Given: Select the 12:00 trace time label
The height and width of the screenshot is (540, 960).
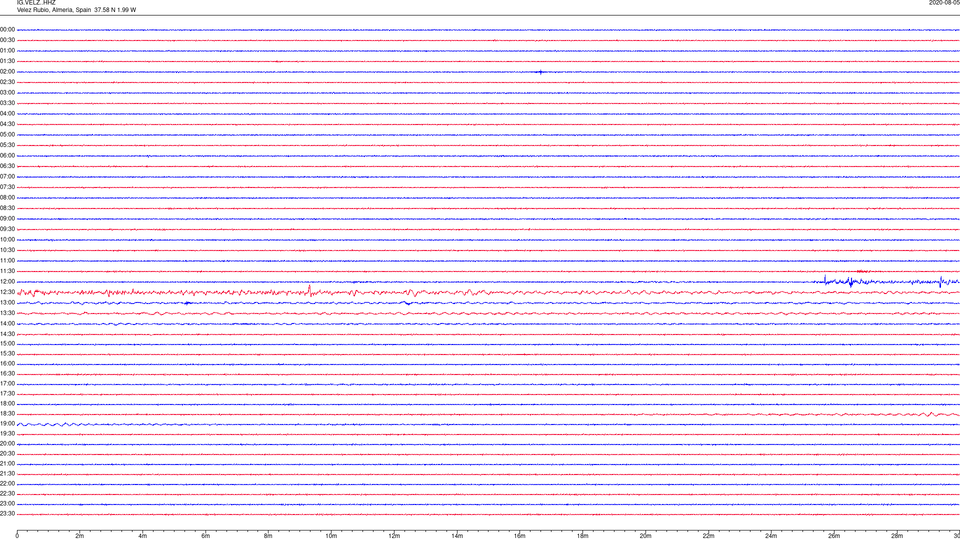Looking at the screenshot, I should tap(7, 282).
